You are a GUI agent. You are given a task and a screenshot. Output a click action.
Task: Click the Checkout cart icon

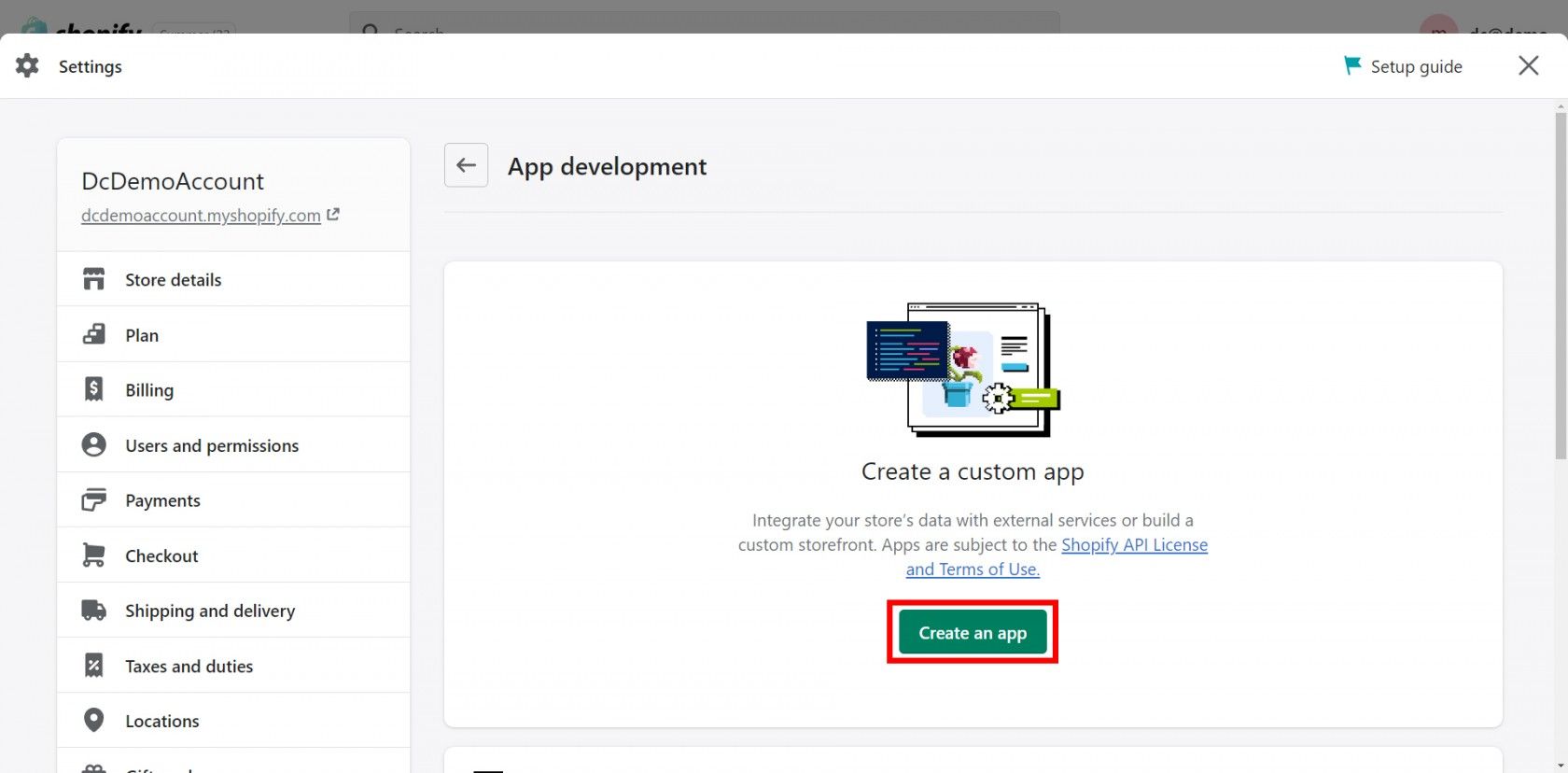(x=94, y=555)
